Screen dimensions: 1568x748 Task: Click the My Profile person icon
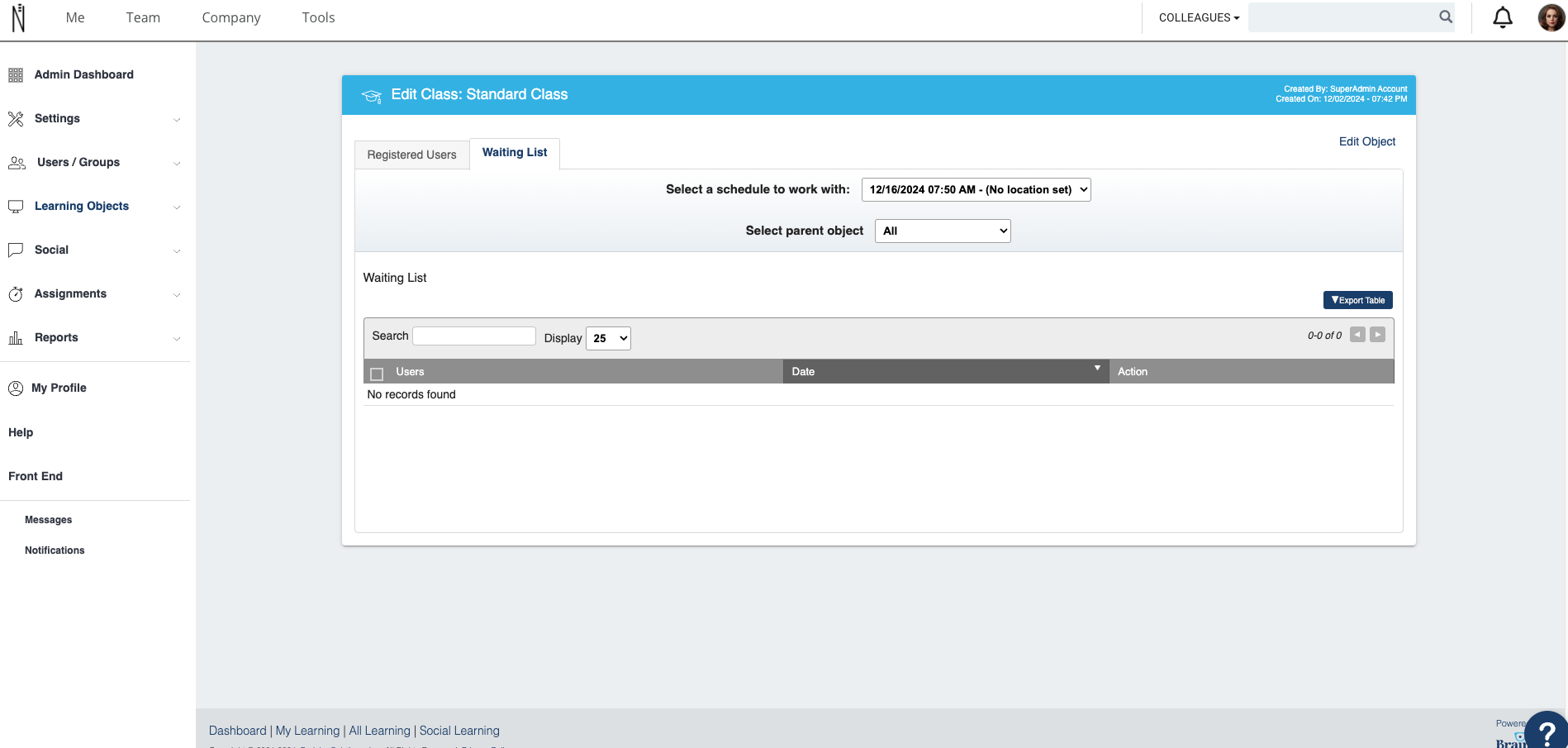pos(16,388)
